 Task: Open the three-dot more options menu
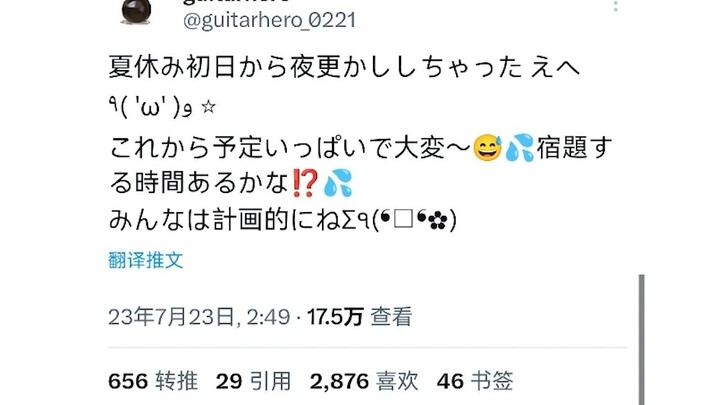tap(615, 6)
